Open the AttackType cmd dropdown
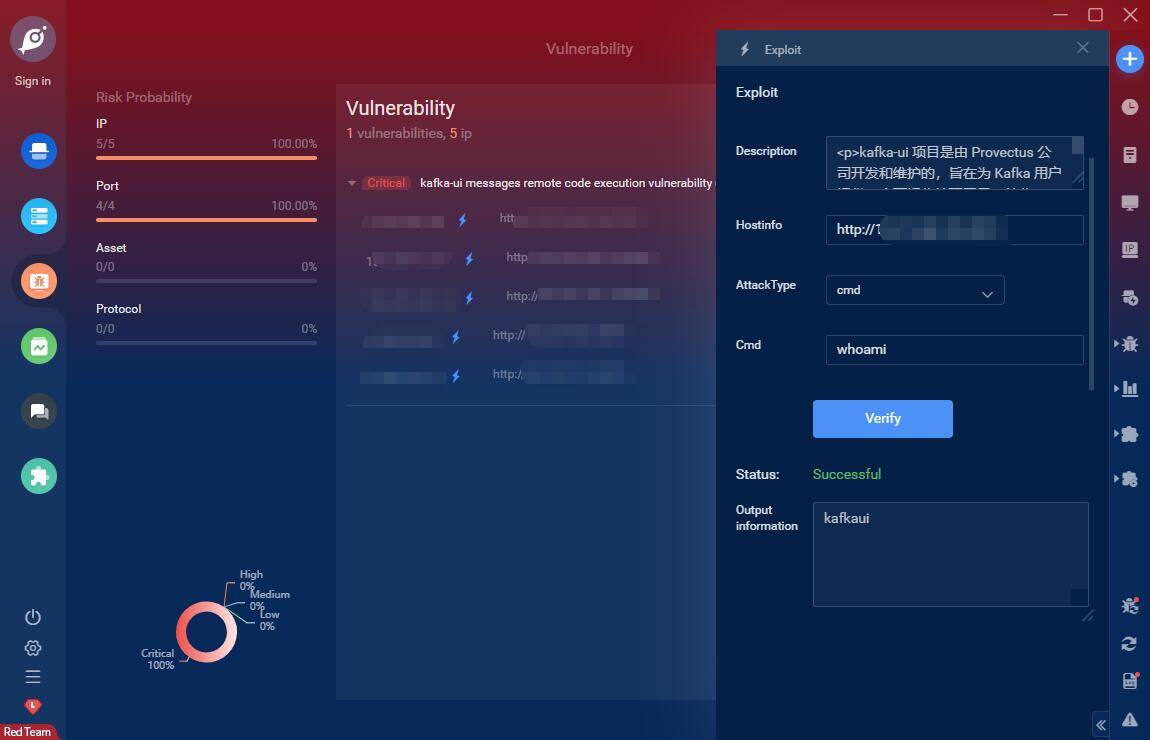1150x740 pixels. coord(915,290)
